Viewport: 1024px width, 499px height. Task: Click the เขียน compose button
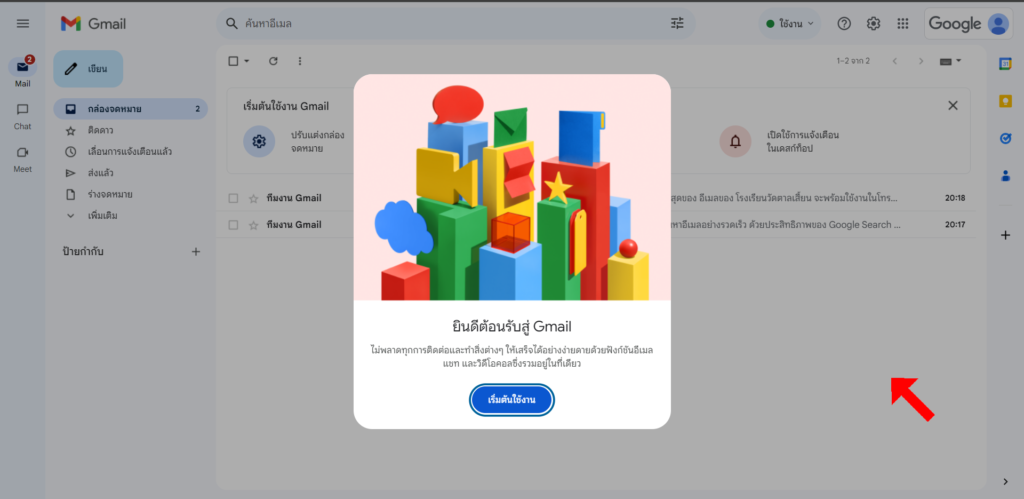88,69
